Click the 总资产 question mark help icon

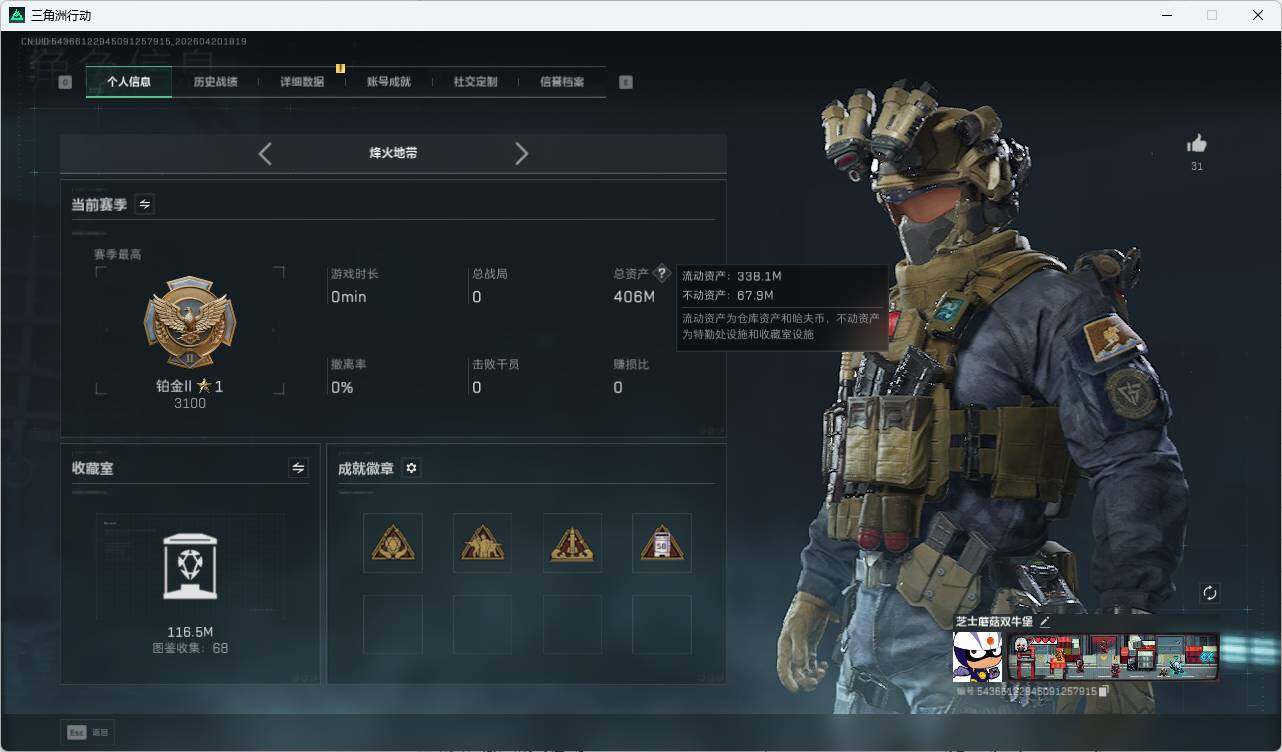pyautogui.click(x=661, y=273)
